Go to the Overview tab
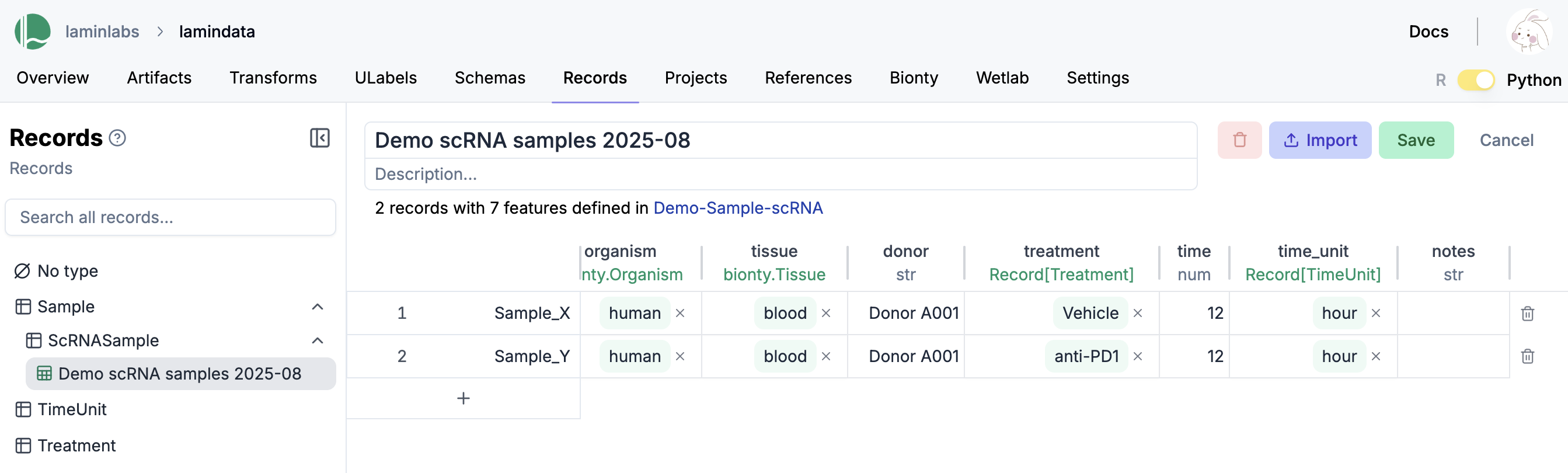 53,78
